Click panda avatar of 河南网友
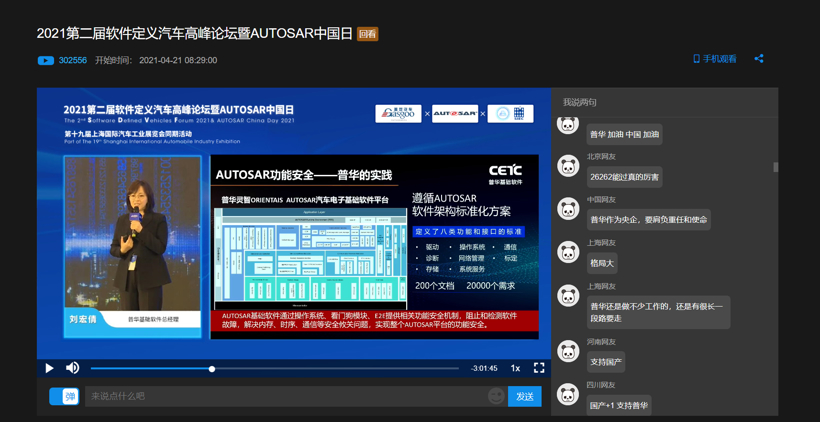 (568, 351)
